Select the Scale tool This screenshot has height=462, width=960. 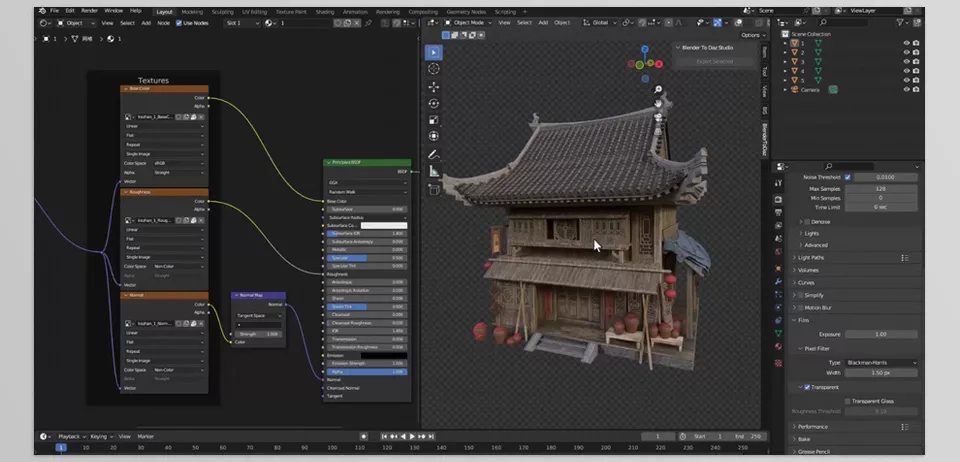[x=433, y=120]
